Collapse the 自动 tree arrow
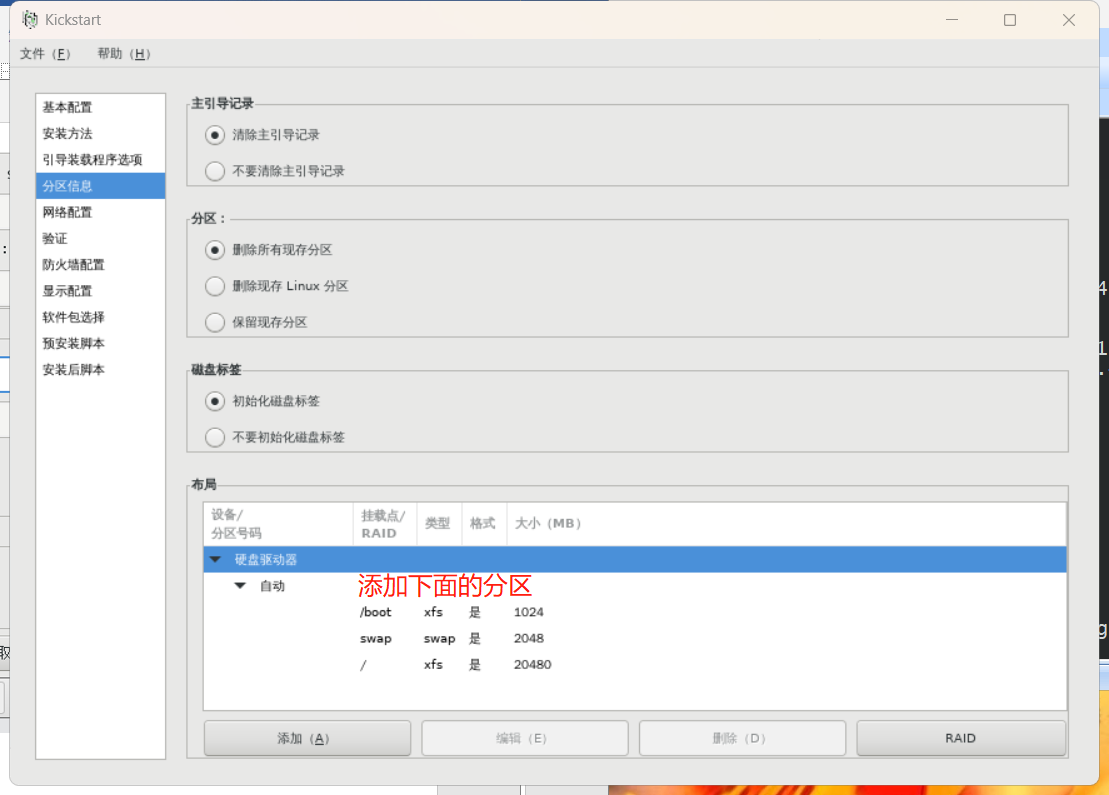1109x795 pixels. pos(240,586)
